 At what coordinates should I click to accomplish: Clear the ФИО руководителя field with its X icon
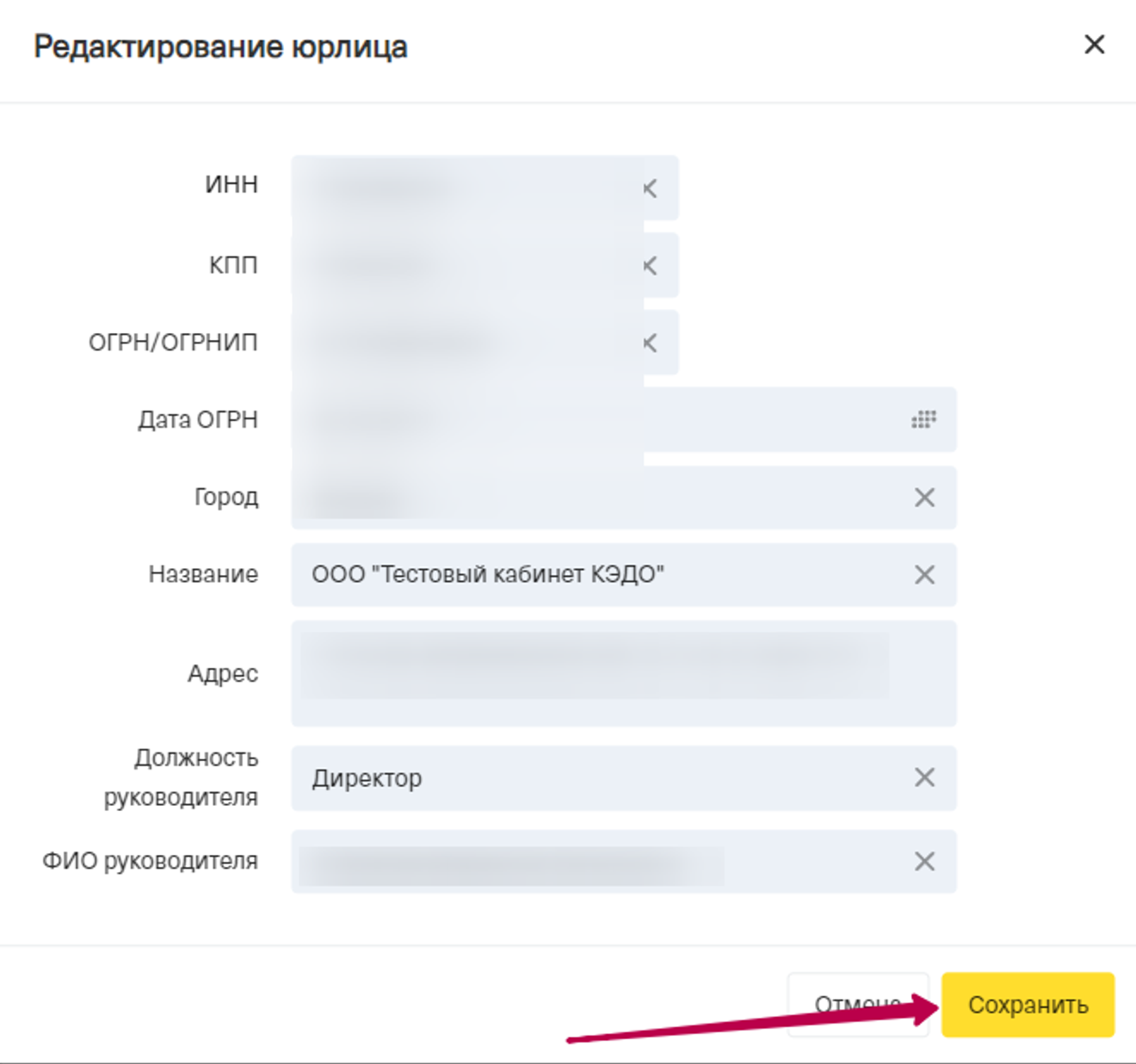point(924,862)
